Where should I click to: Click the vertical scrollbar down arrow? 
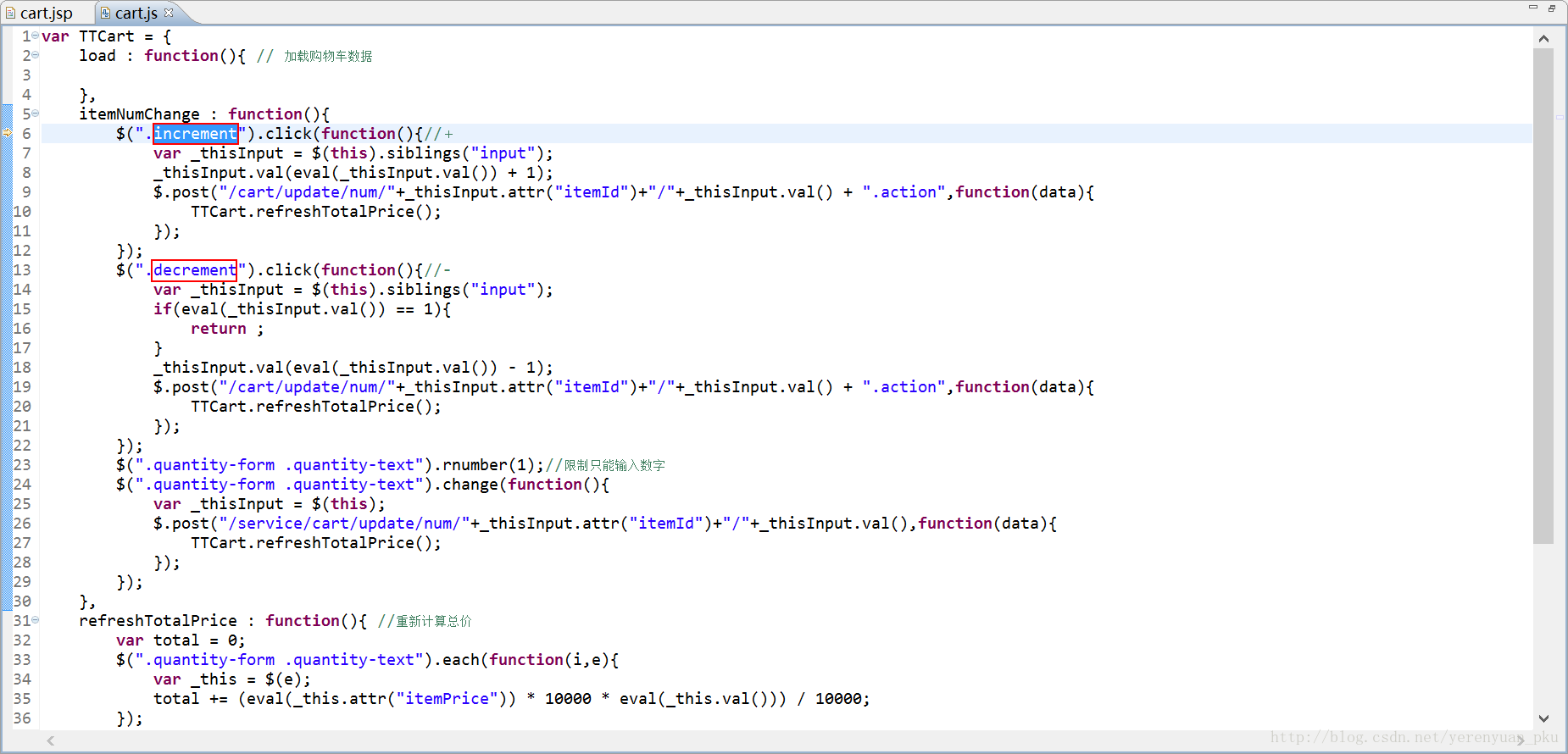pos(1543,718)
